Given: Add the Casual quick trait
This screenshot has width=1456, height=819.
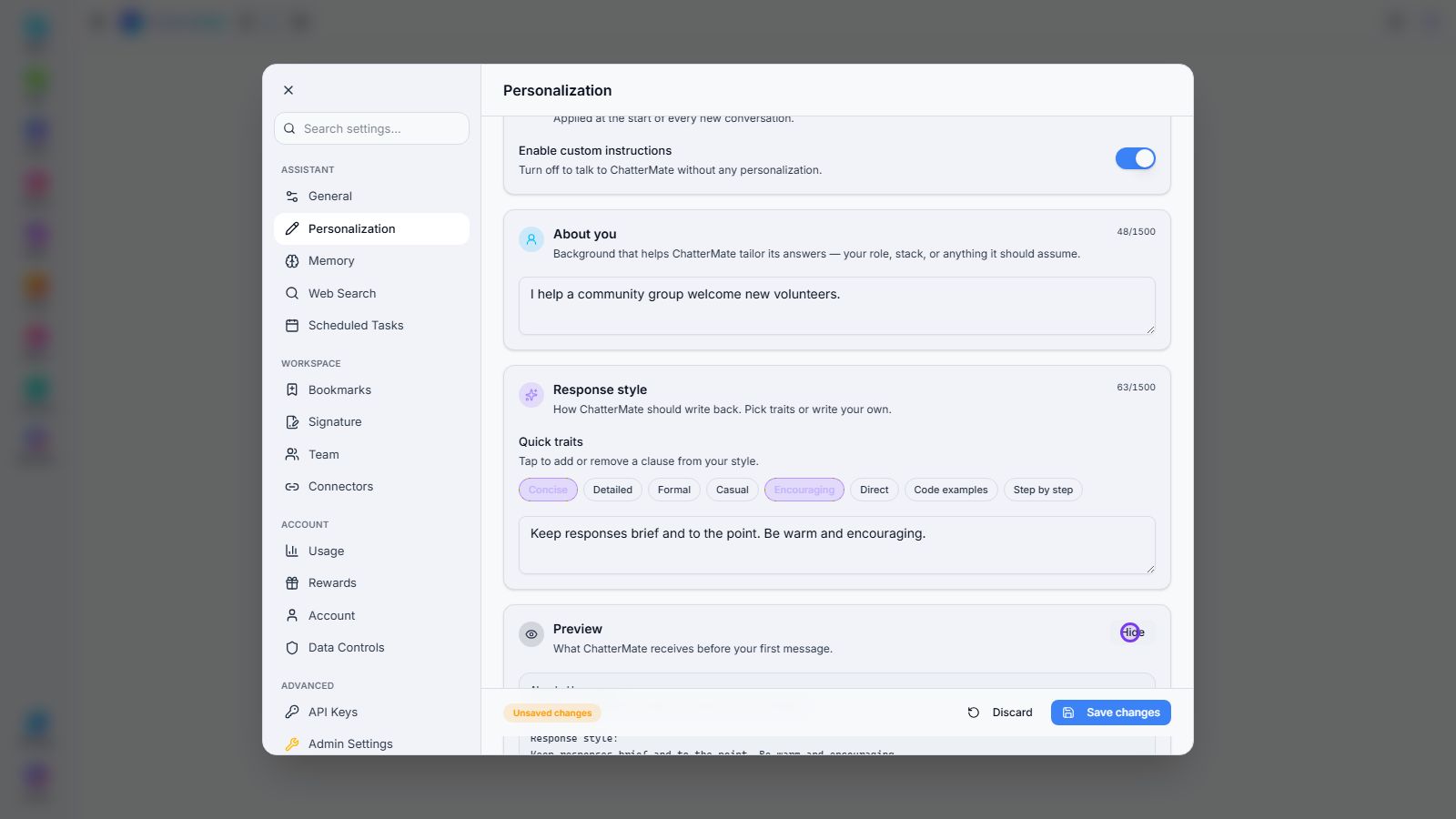Looking at the screenshot, I should coord(733,490).
